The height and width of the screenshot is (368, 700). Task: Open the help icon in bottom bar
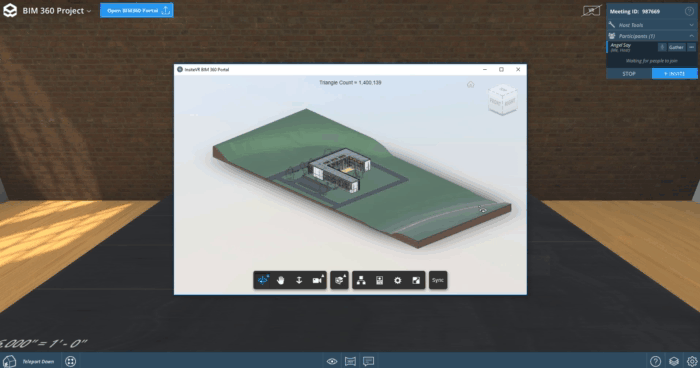click(655, 361)
